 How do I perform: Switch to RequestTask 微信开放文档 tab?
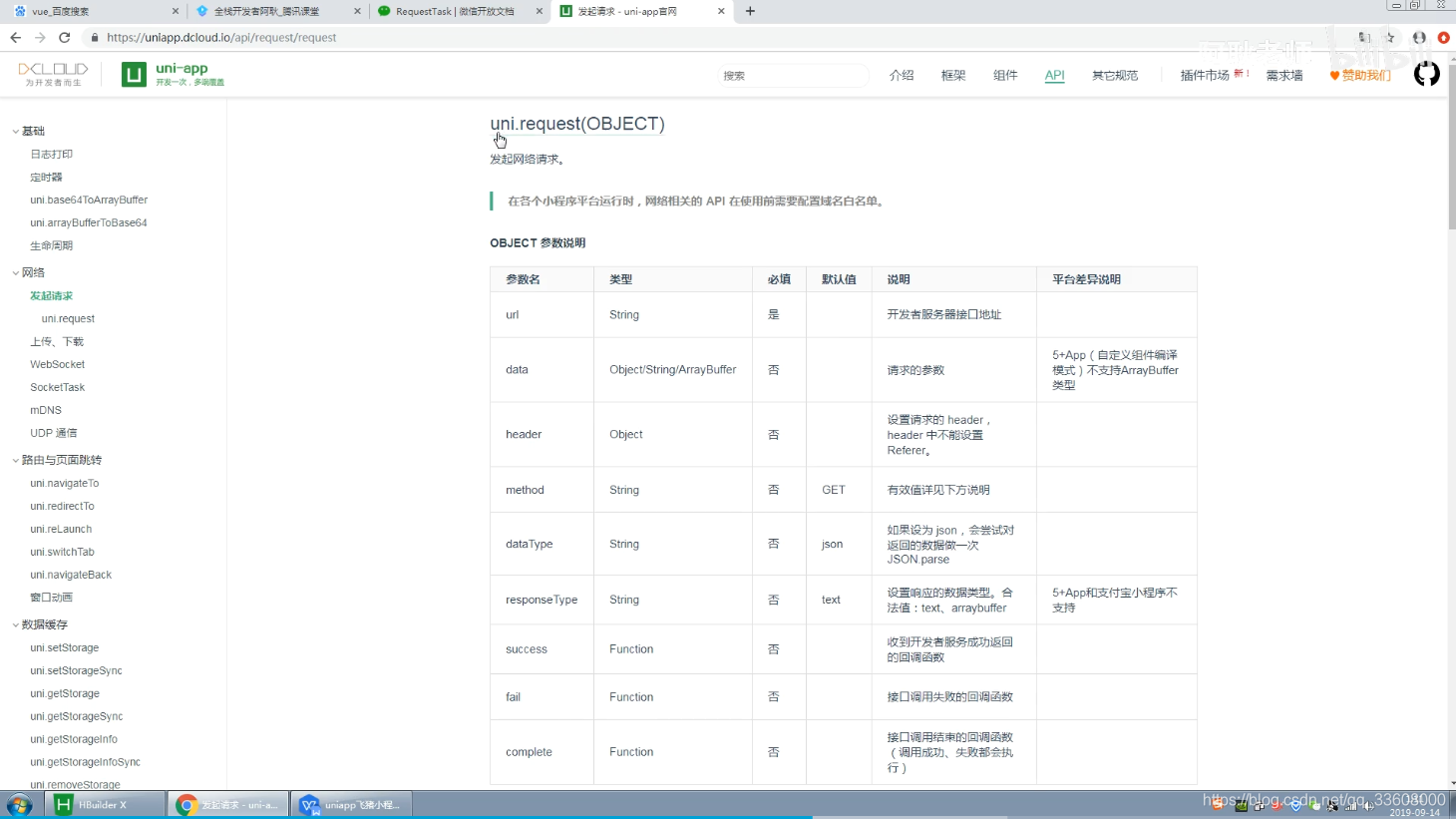[x=460, y=11]
